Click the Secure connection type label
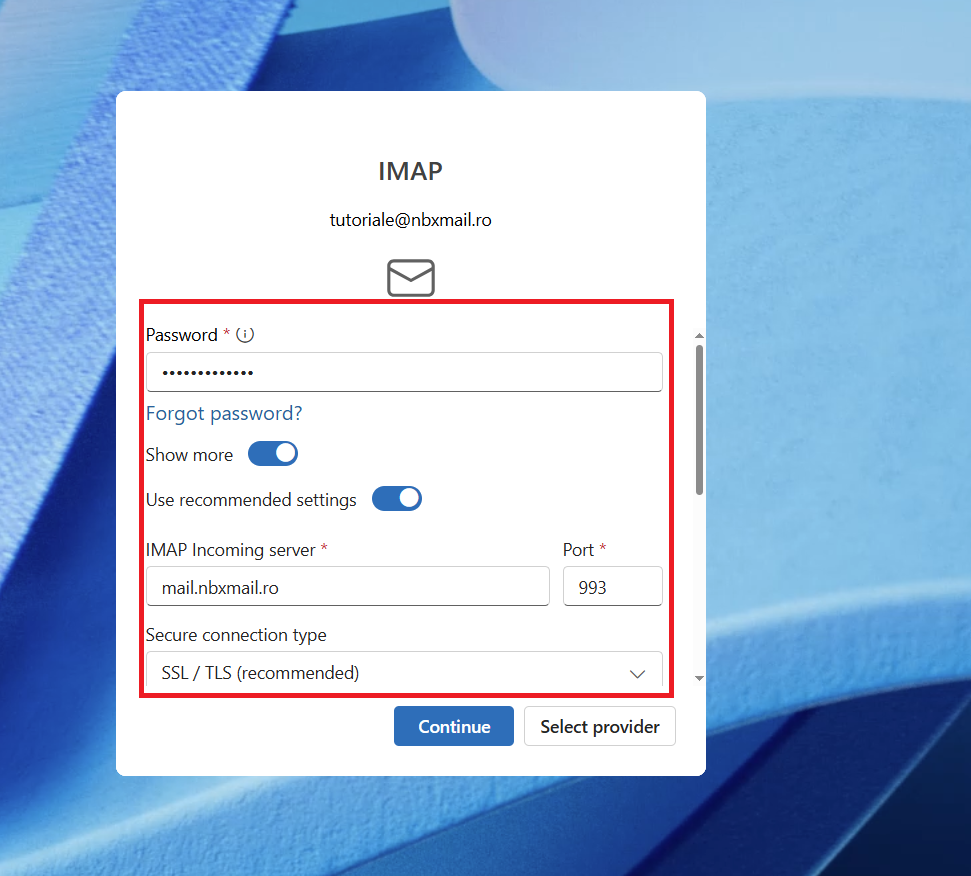 pos(236,635)
